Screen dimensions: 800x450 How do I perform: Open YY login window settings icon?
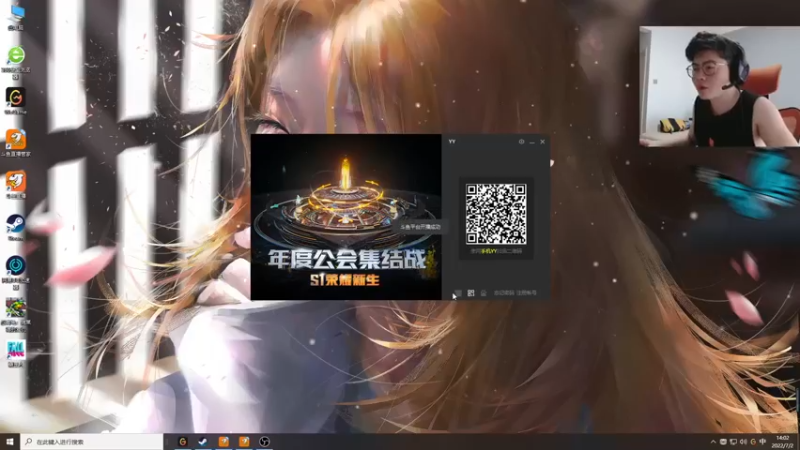coord(521,142)
